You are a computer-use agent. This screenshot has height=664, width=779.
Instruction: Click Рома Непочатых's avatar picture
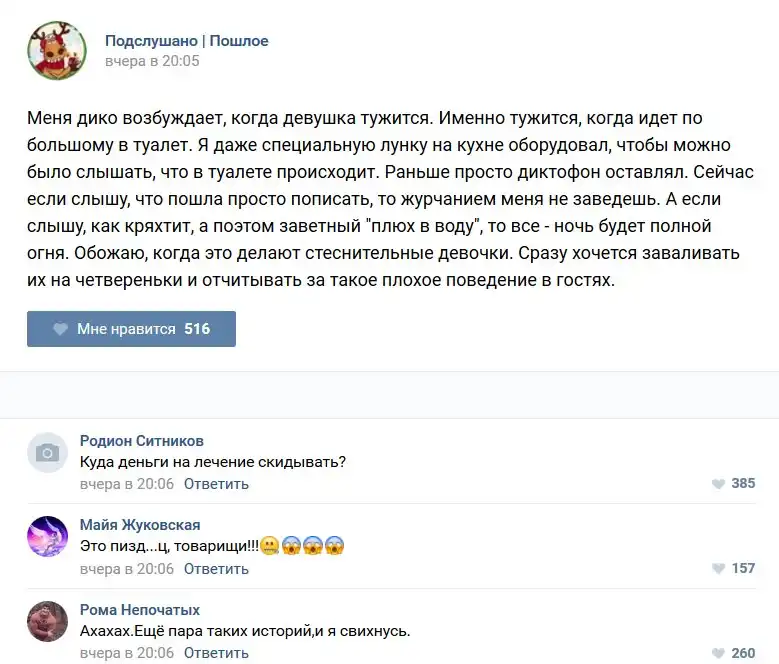tap(47, 621)
